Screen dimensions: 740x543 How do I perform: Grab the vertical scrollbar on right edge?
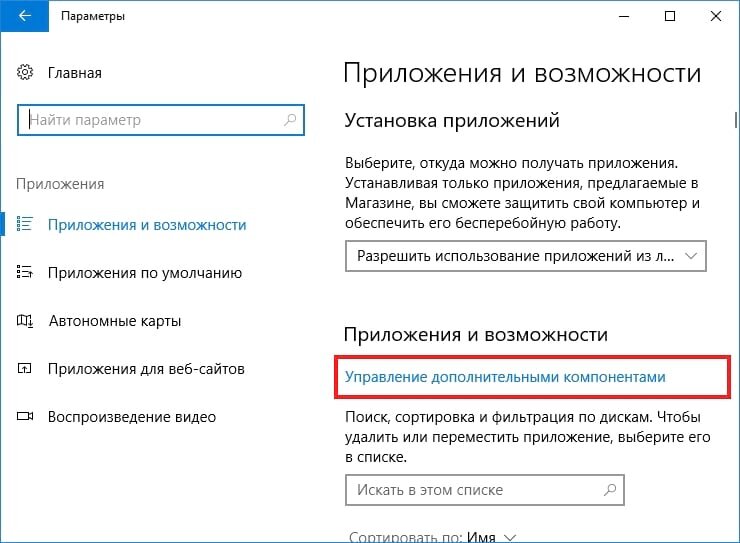pyautogui.click(x=735, y=120)
